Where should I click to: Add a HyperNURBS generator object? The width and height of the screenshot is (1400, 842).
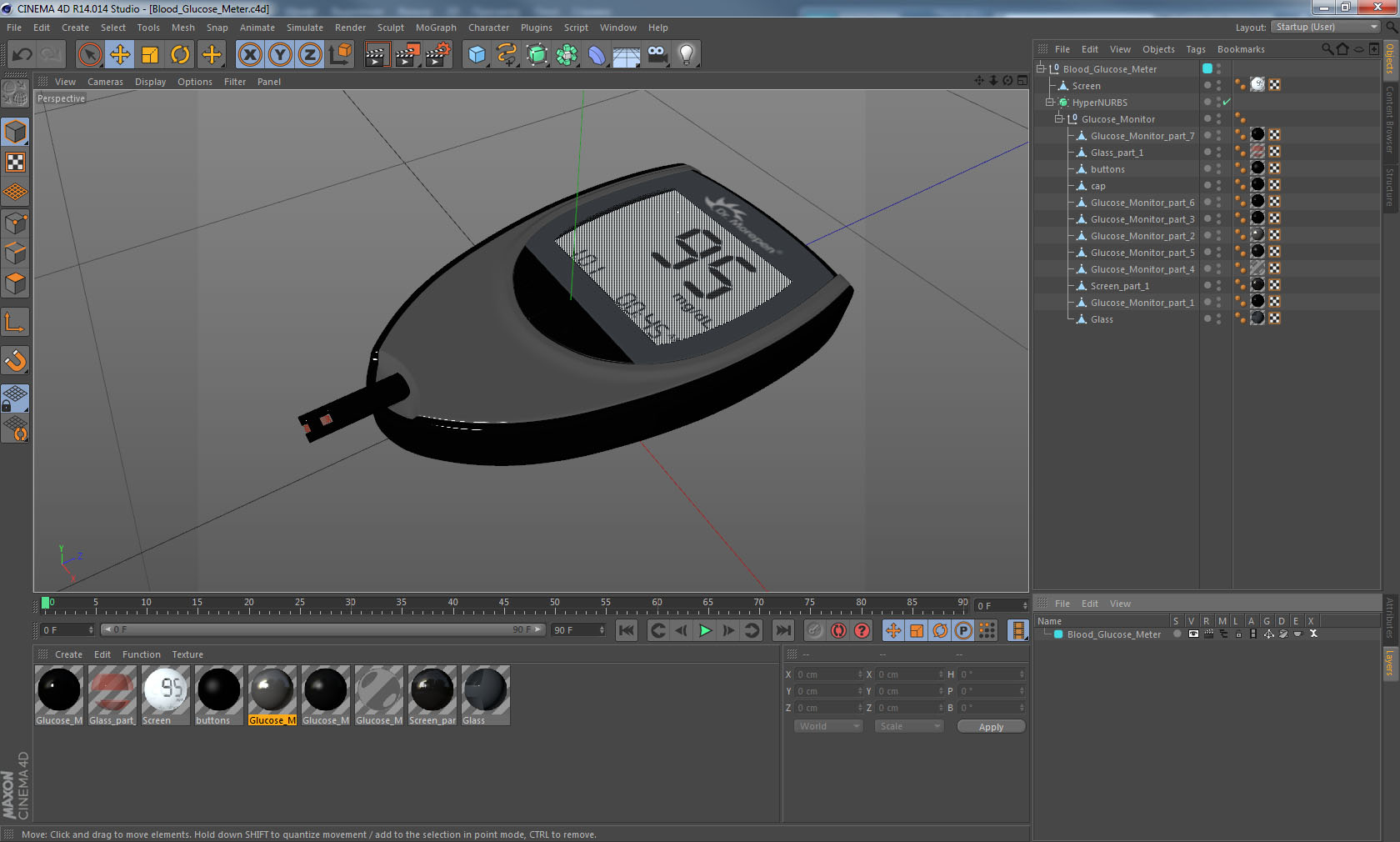pos(537,55)
